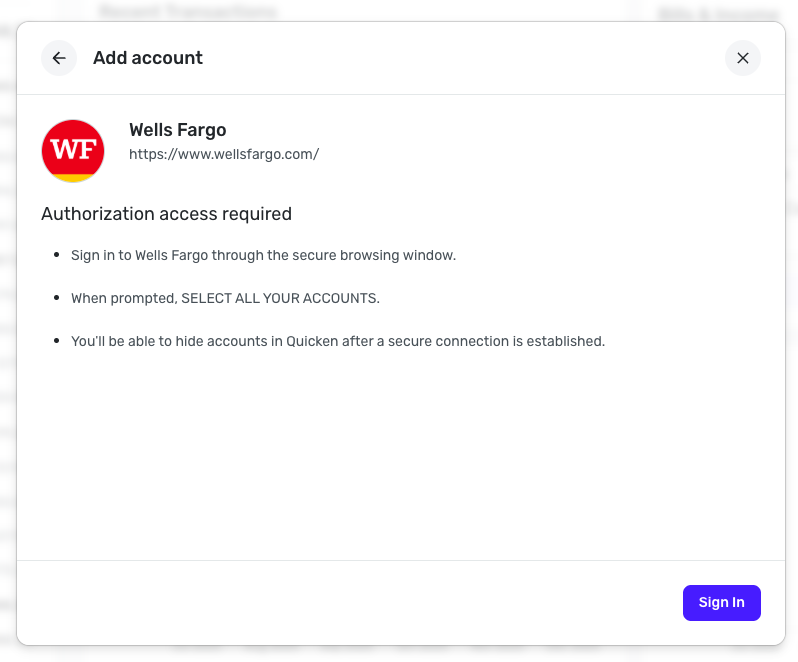Close the Add account dialog
Viewport: 798px width, 662px height.
point(742,58)
